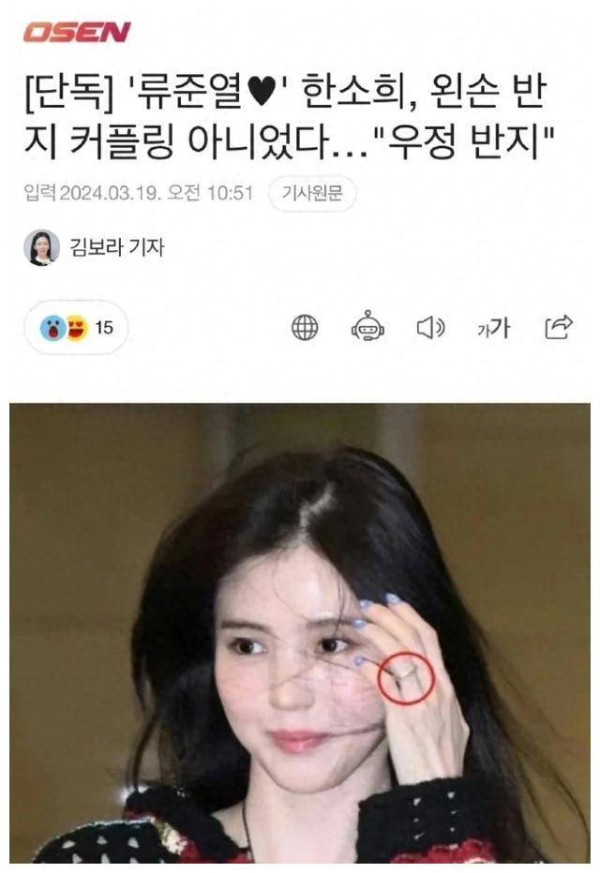Open reporter name 김보라 기자 link

[116, 247]
